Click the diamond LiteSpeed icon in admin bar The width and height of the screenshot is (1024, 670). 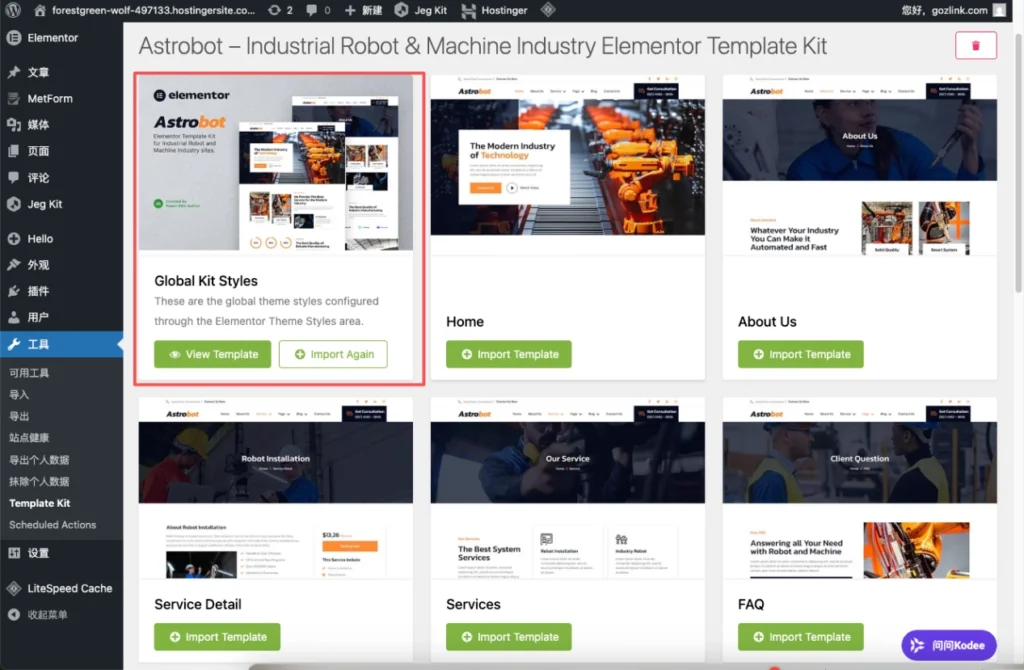[x=548, y=10]
